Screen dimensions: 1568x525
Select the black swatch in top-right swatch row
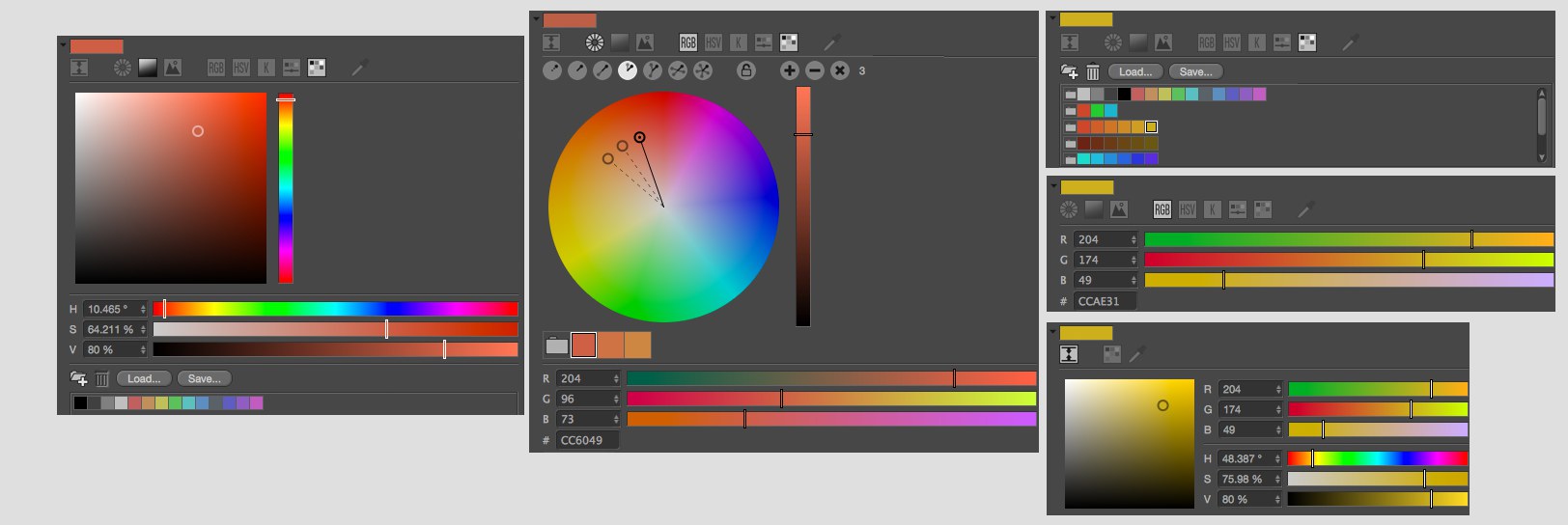coord(1124,94)
